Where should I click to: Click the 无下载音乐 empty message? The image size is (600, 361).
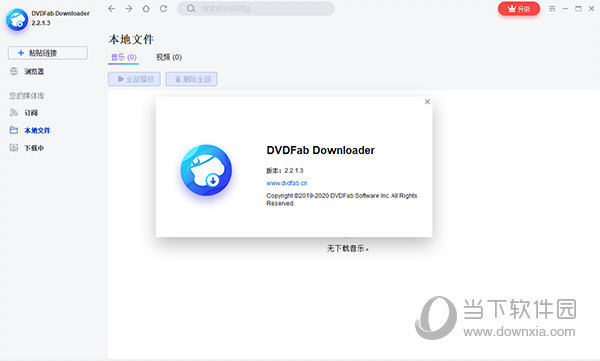(x=347, y=248)
